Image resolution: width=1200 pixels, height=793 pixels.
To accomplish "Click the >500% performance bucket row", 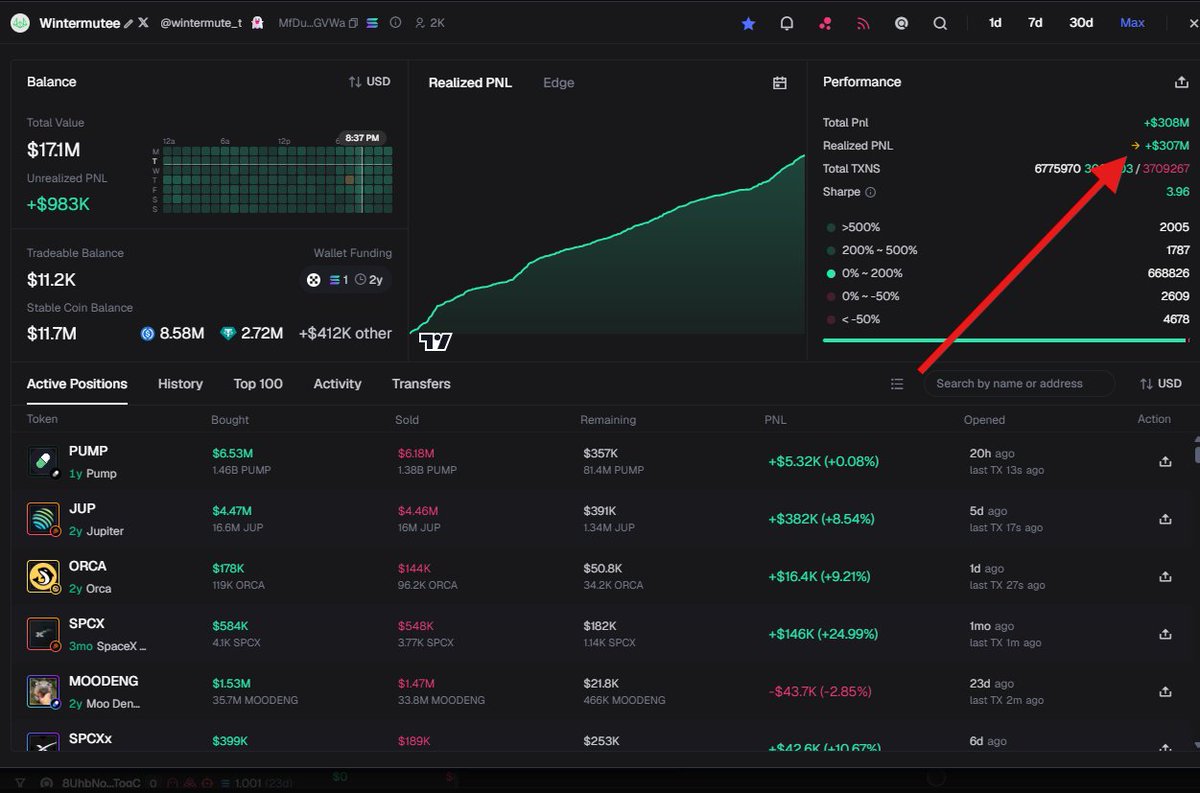I will click(x=1006, y=227).
